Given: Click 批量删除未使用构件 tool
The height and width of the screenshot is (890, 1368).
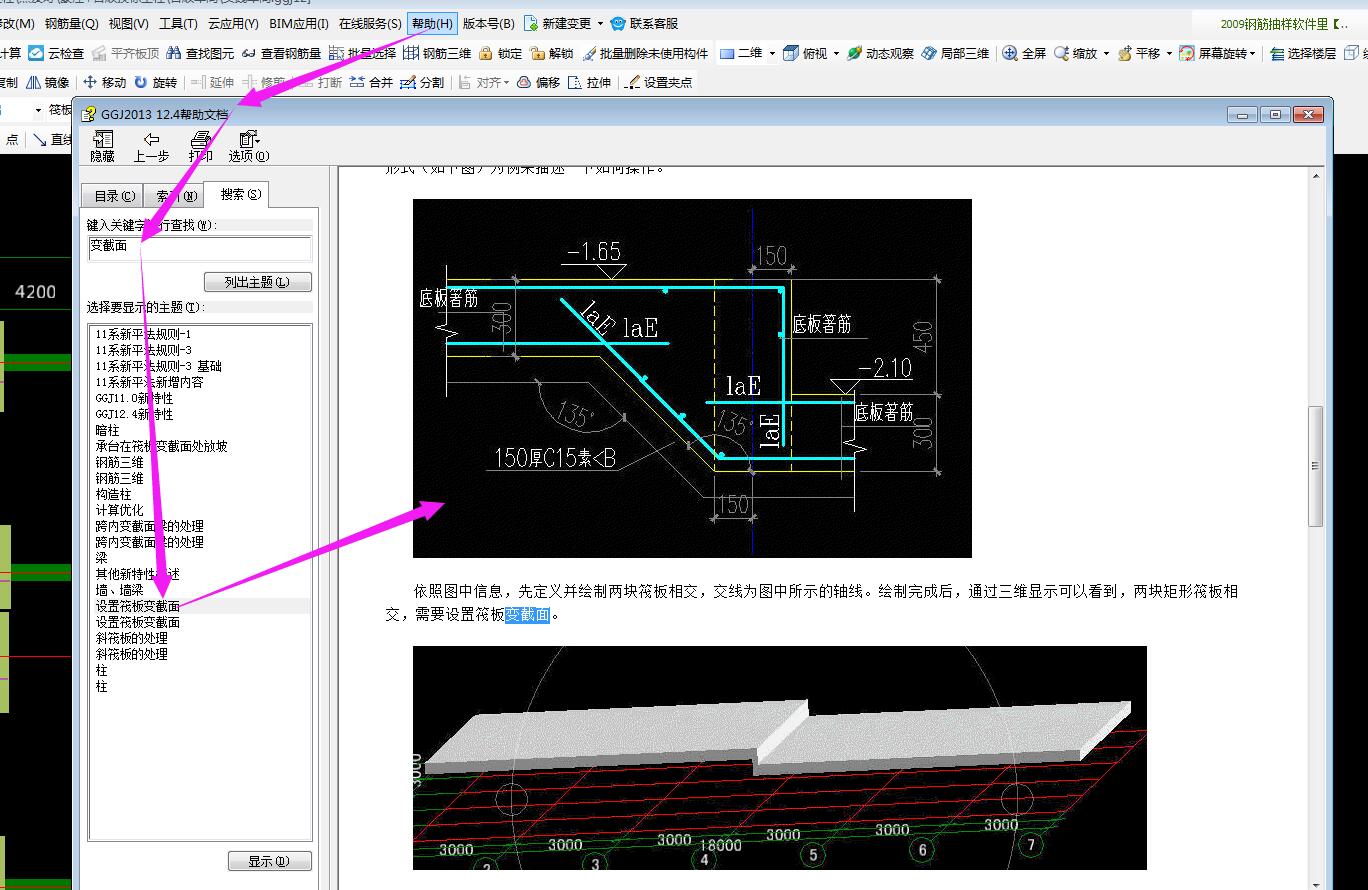Looking at the screenshot, I should pyautogui.click(x=645, y=53).
